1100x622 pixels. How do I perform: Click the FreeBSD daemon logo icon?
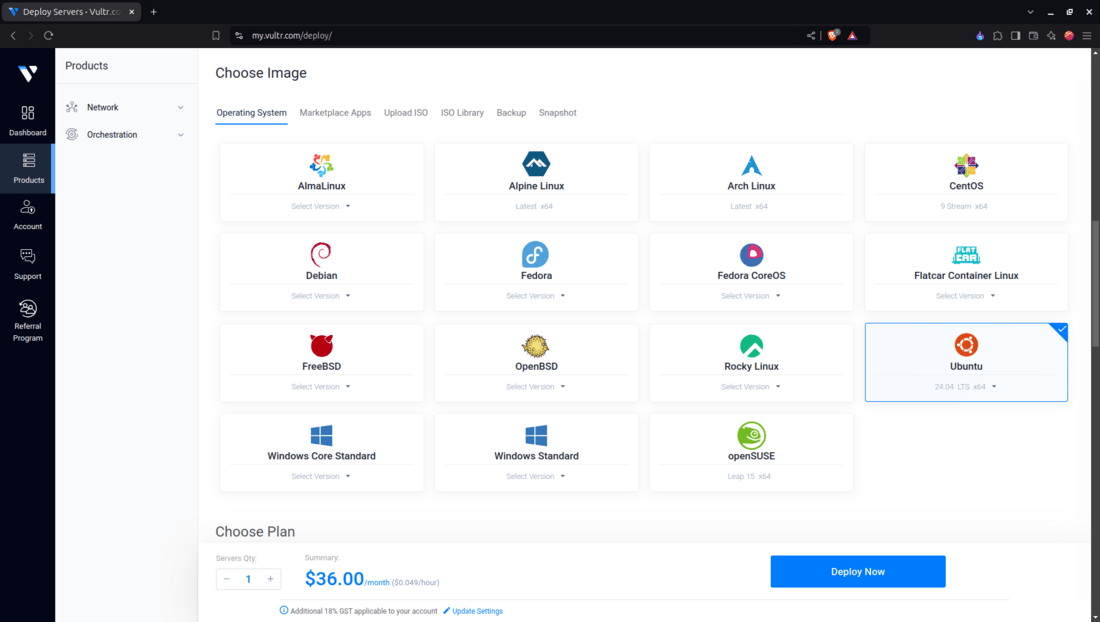coord(321,345)
